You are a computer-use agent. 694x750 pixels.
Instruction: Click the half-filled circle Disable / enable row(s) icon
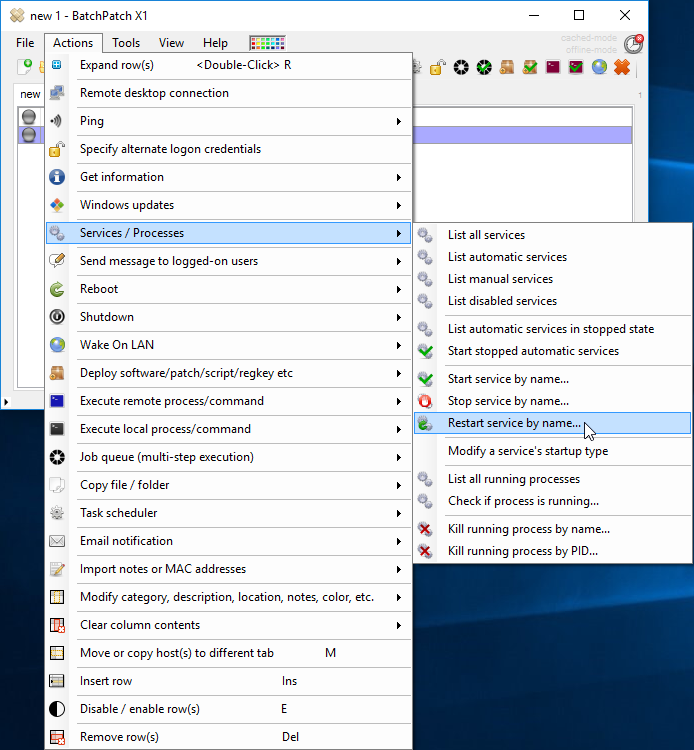click(x=57, y=709)
